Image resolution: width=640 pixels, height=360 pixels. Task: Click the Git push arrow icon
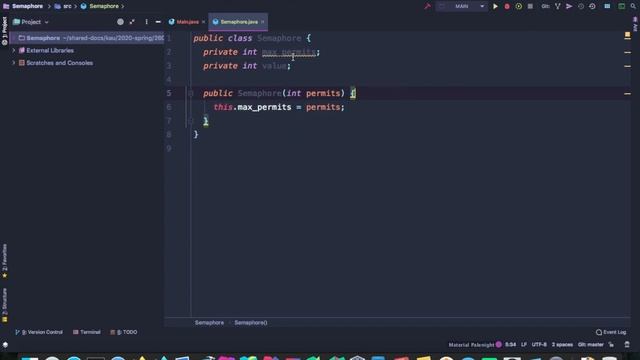(569, 6)
